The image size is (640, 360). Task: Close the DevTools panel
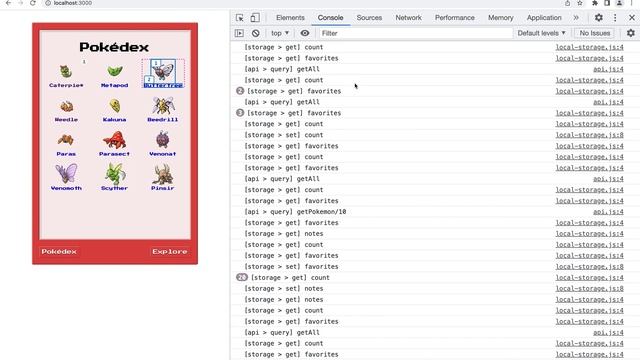(631, 18)
